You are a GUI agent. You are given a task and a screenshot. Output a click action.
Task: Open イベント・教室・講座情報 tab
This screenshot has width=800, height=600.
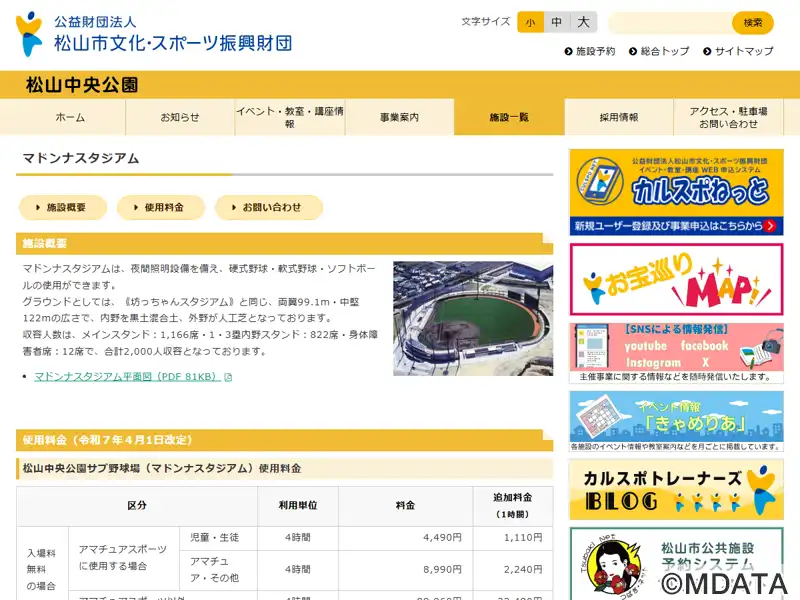(x=290, y=117)
